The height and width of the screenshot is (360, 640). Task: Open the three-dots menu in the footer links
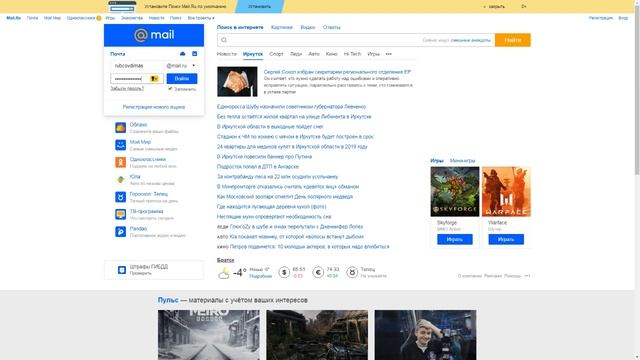pos(527,276)
